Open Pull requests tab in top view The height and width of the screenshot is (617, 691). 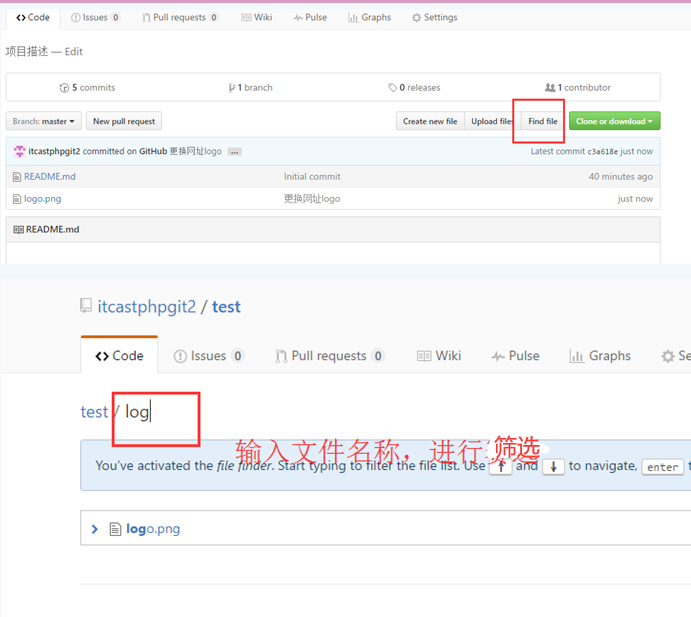(x=180, y=18)
